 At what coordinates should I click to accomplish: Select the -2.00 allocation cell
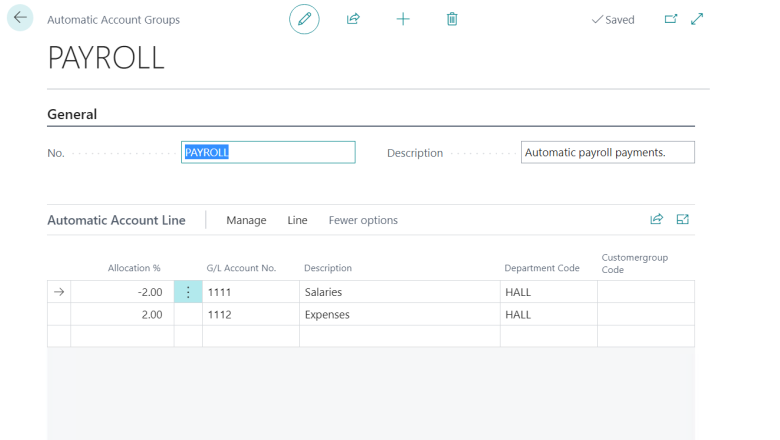pos(122,292)
